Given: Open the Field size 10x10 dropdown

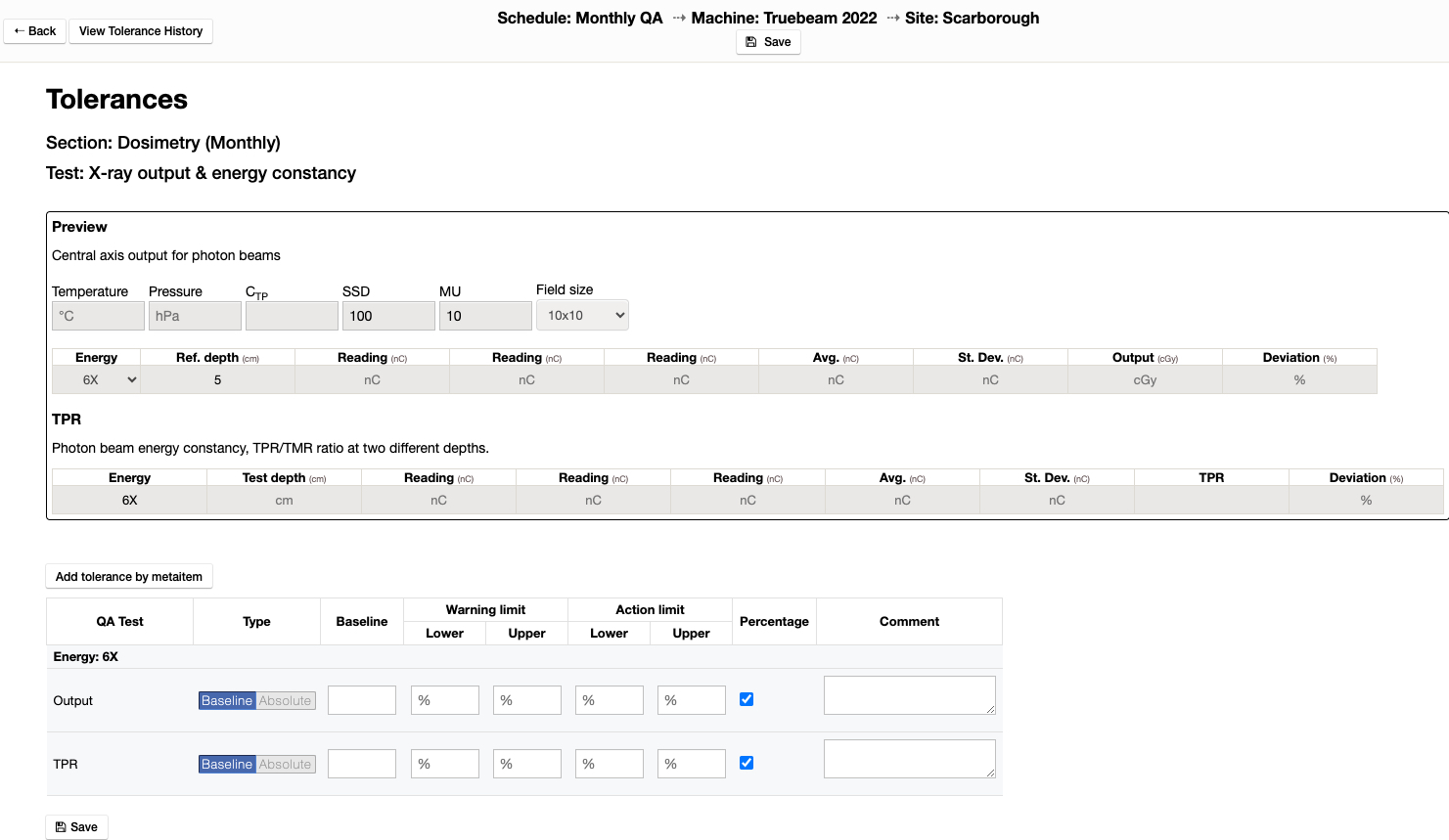Looking at the screenshot, I should (x=582, y=316).
